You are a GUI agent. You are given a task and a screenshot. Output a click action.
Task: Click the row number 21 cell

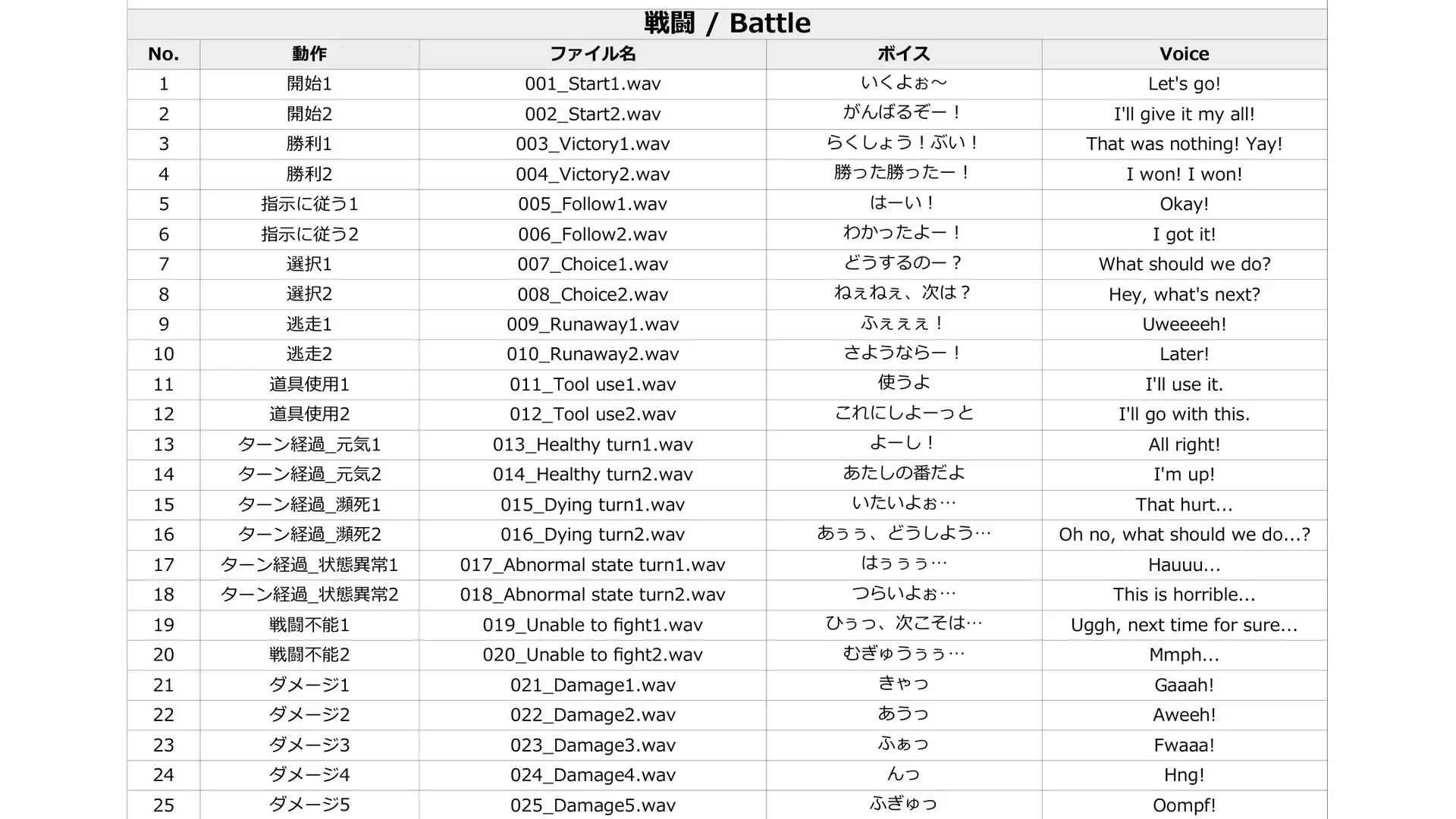click(164, 685)
